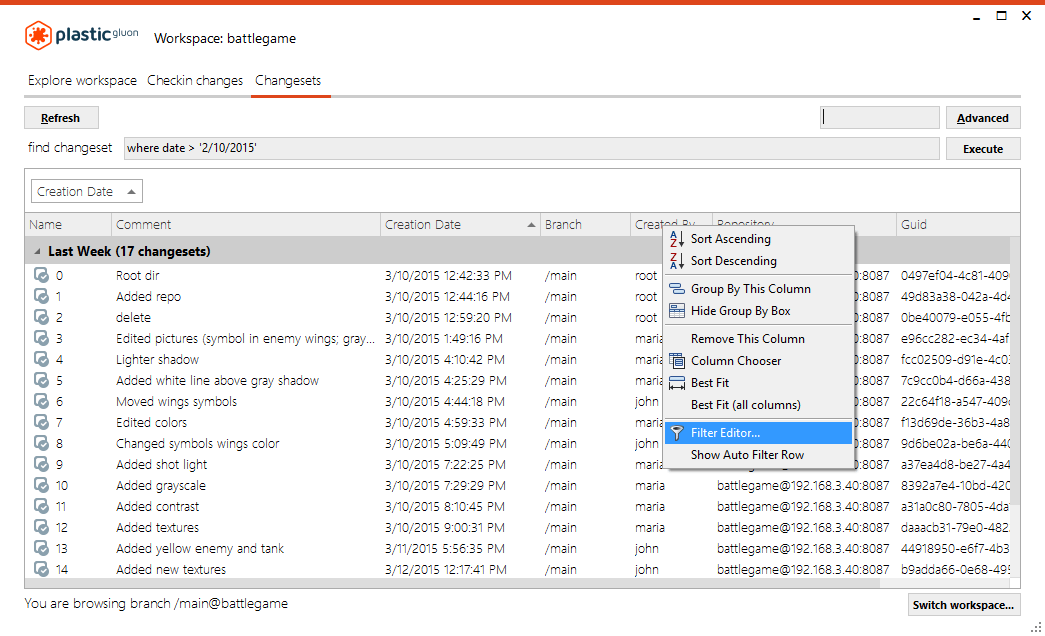
Task: Click the changeset icon for row 6 Moved wings symbols
Action: 41,401
